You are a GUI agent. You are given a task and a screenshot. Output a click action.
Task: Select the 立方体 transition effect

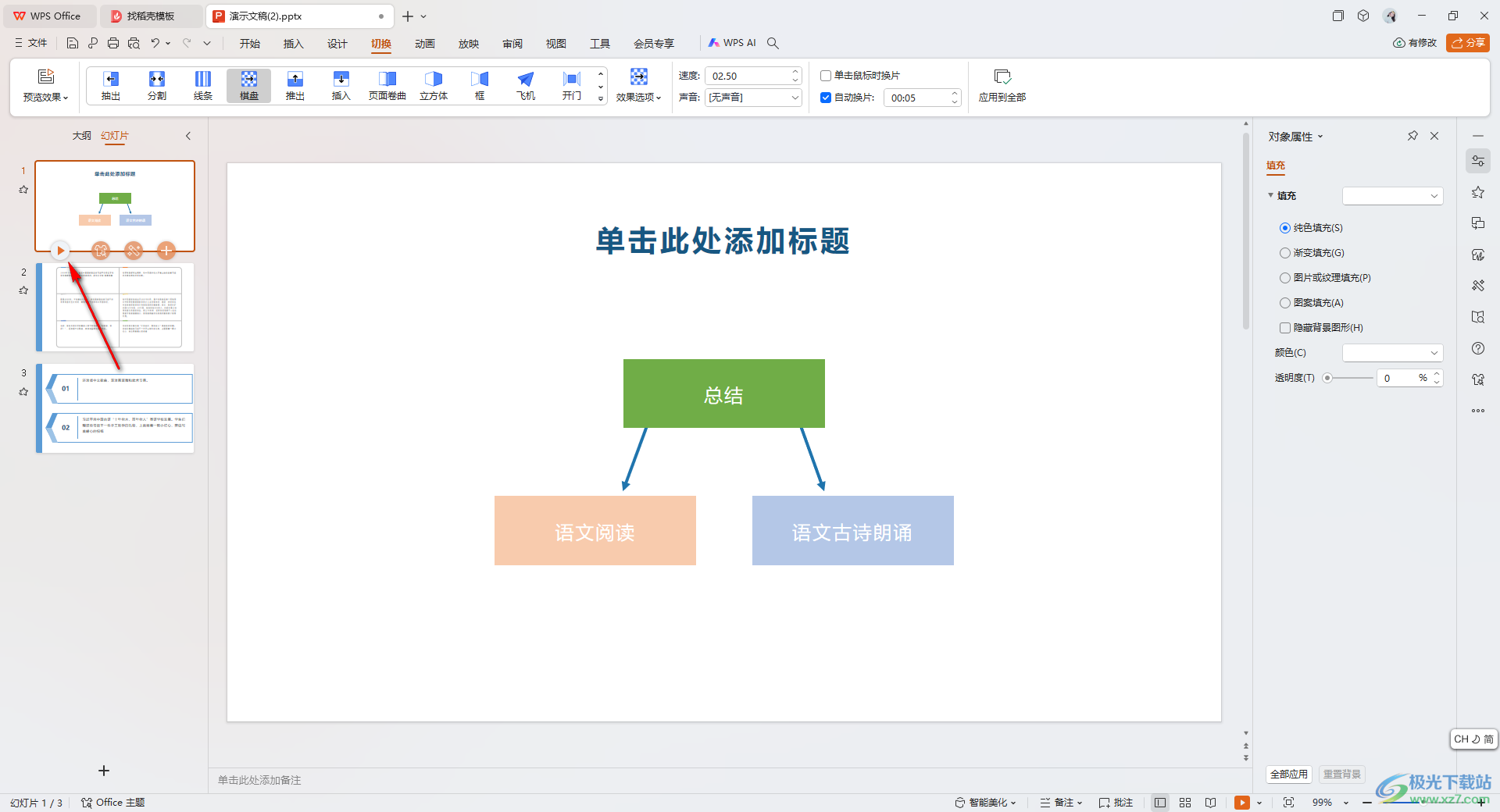coord(434,86)
